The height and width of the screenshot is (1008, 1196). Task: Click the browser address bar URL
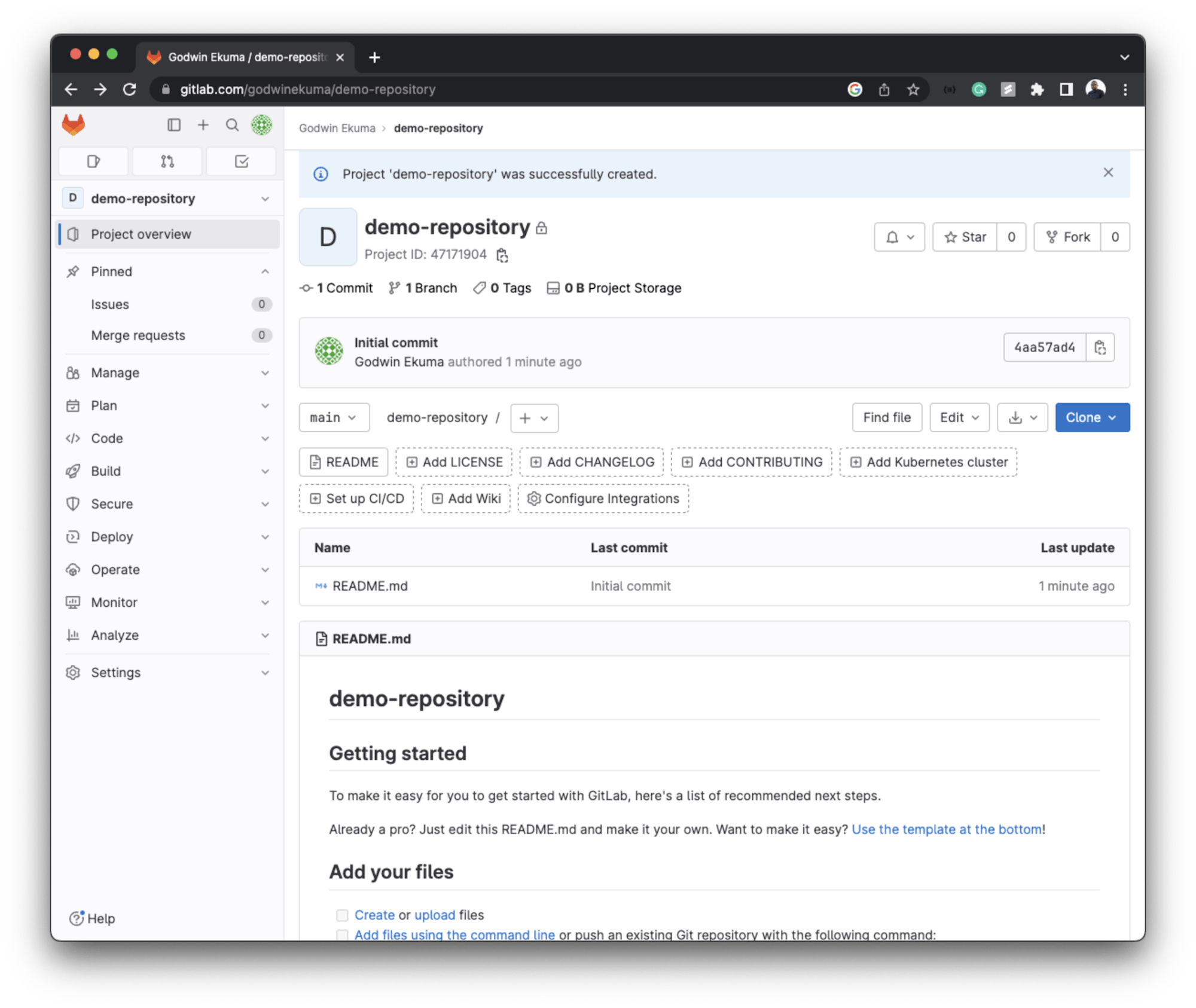(308, 90)
